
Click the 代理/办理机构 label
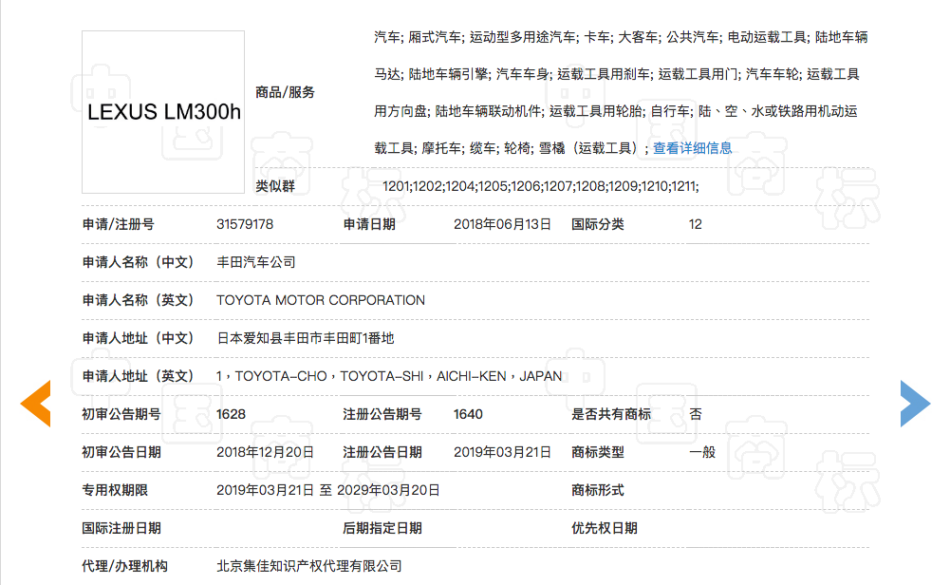[125, 566]
